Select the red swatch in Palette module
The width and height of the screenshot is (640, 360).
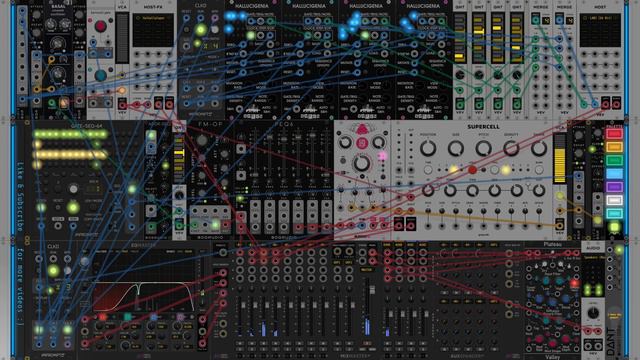(x=614, y=134)
